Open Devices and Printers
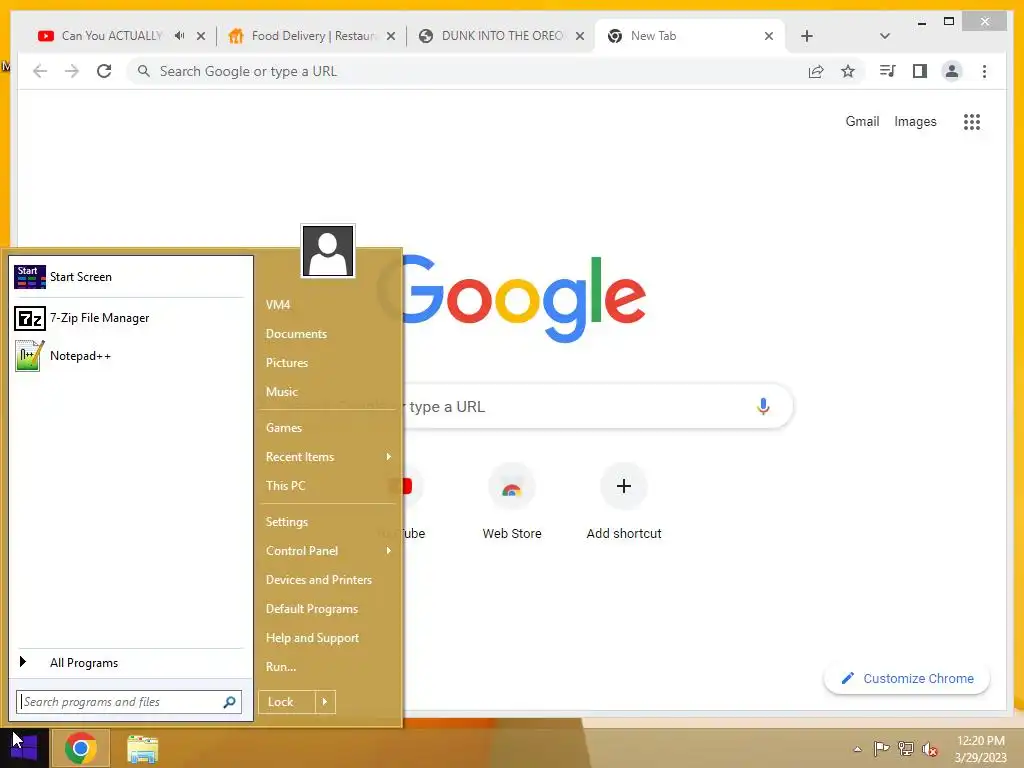This screenshot has width=1024, height=768. click(319, 580)
